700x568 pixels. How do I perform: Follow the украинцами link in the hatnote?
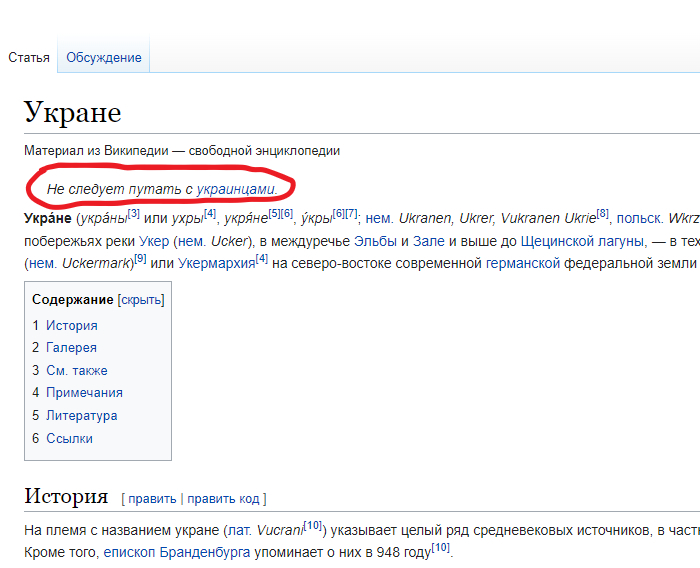[235, 189]
